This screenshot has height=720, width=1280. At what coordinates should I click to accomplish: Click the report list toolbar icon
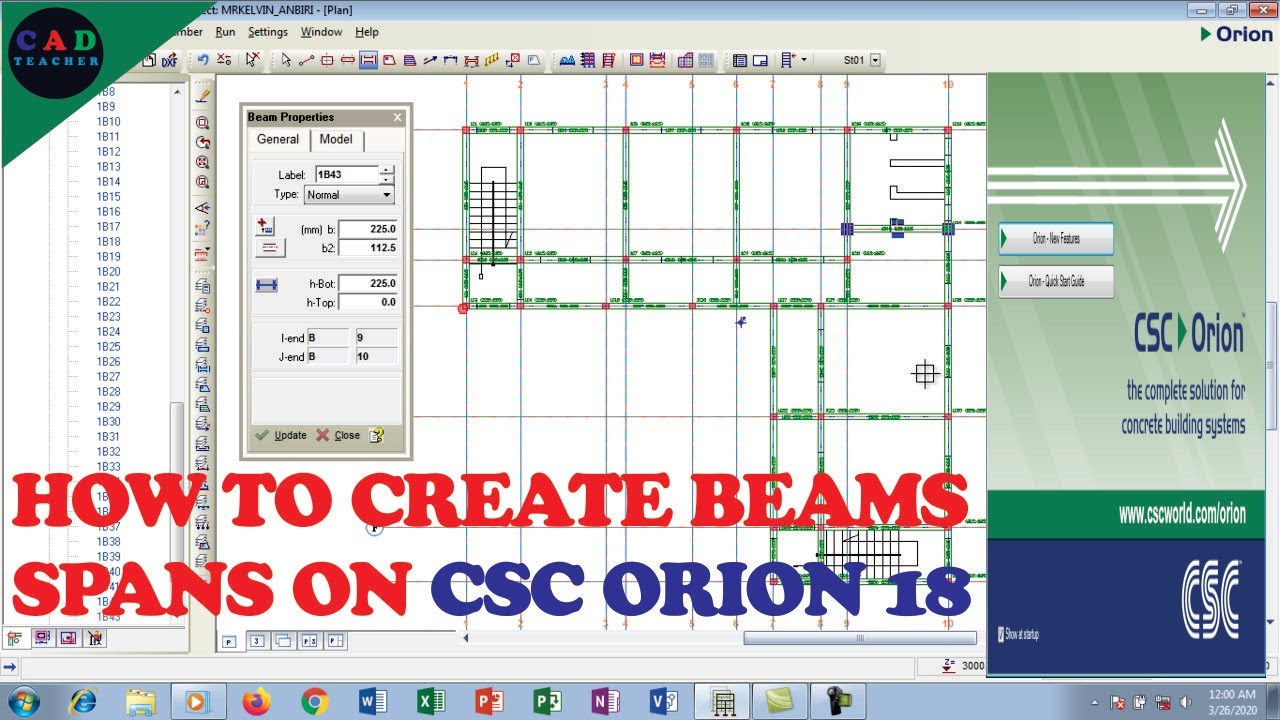pos(740,60)
